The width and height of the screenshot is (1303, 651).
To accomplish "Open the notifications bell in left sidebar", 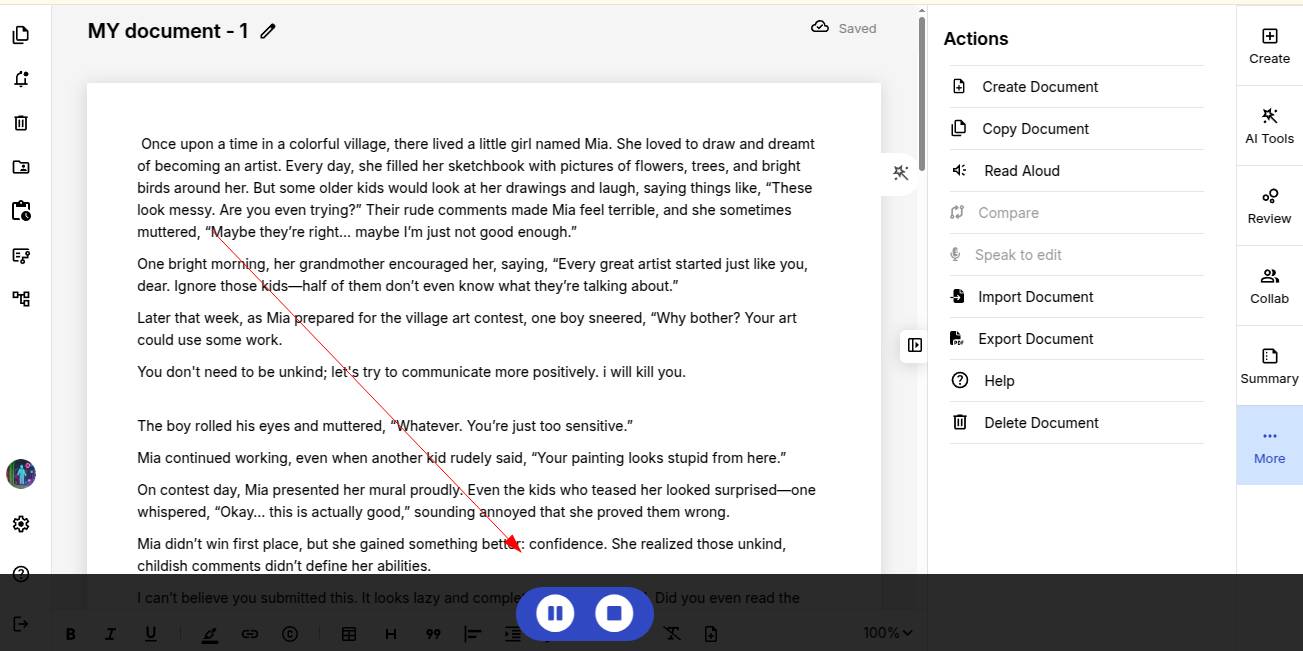I will tap(21, 79).
